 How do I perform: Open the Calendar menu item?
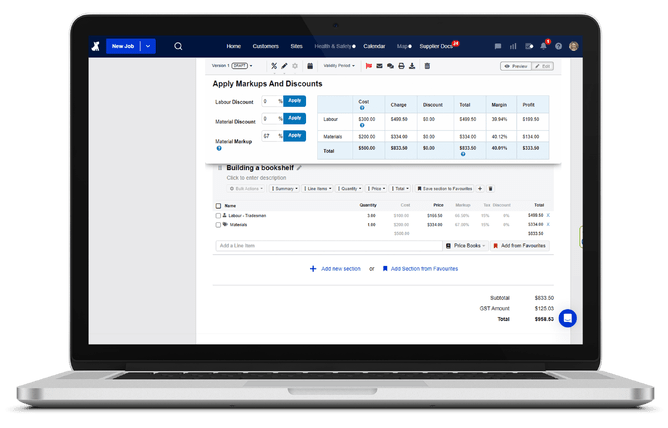pos(375,46)
